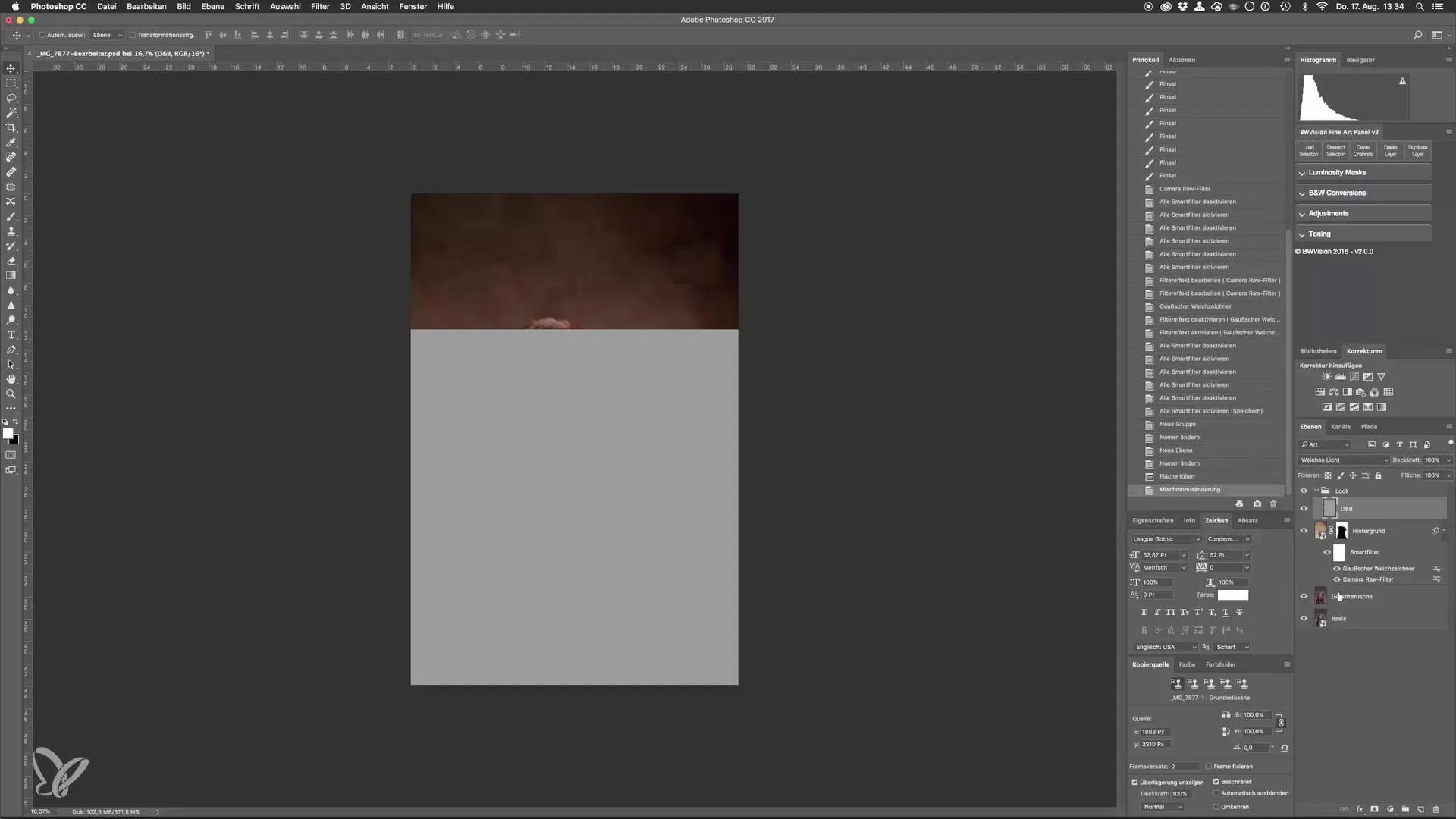Enable Frame fixieren checkbox

click(x=1209, y=767)
